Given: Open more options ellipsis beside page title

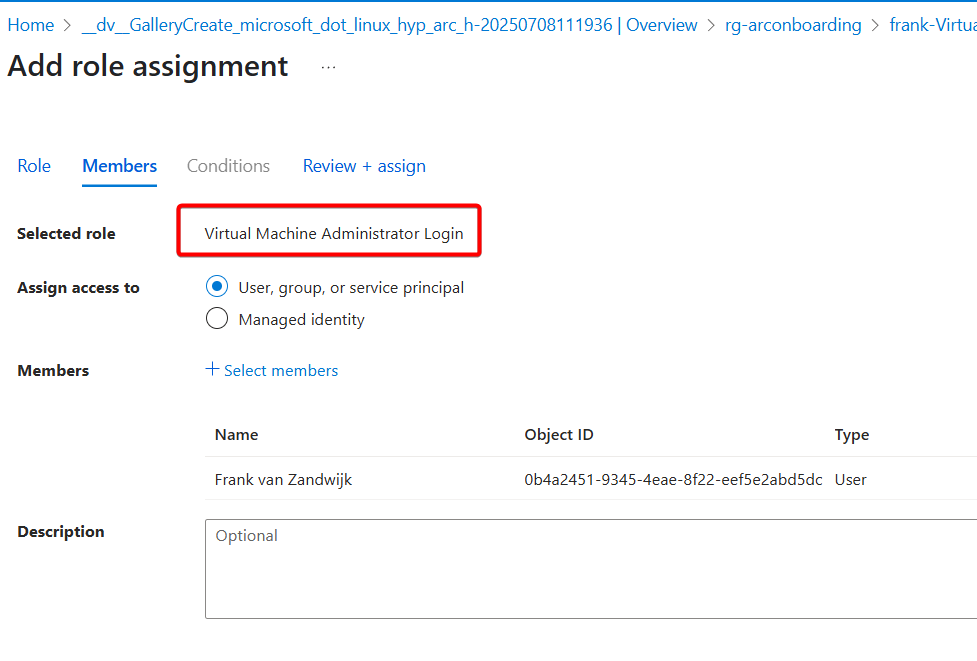Looking at the screenshot, I should point(328,67).
